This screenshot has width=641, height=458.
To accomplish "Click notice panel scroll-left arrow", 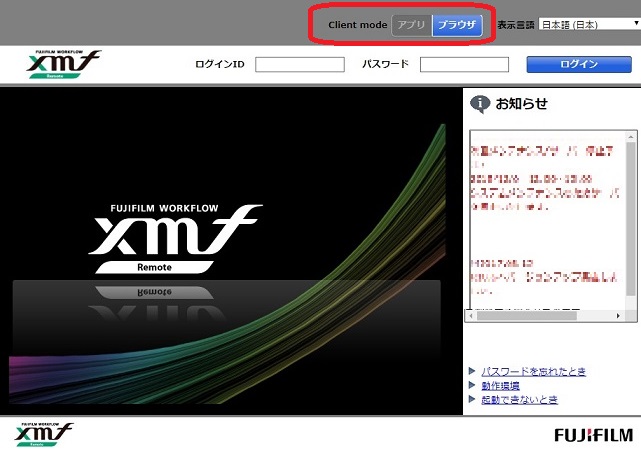I will click(471, 316).
